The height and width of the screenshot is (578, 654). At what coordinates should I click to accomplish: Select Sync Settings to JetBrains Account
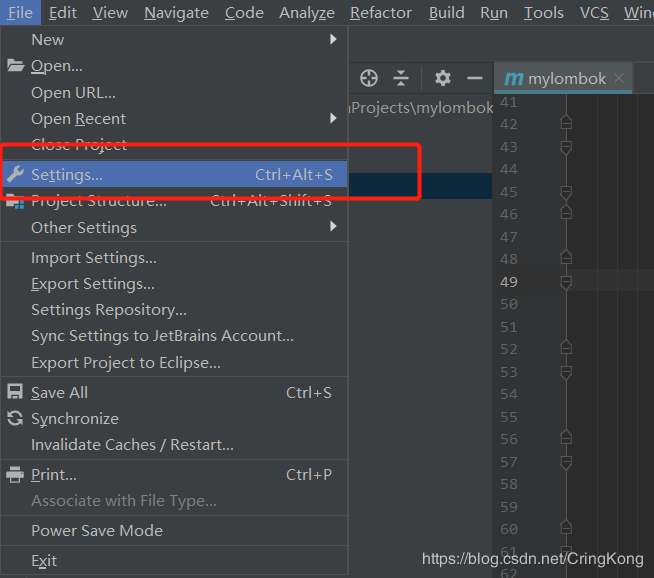(x=174, y=336)
